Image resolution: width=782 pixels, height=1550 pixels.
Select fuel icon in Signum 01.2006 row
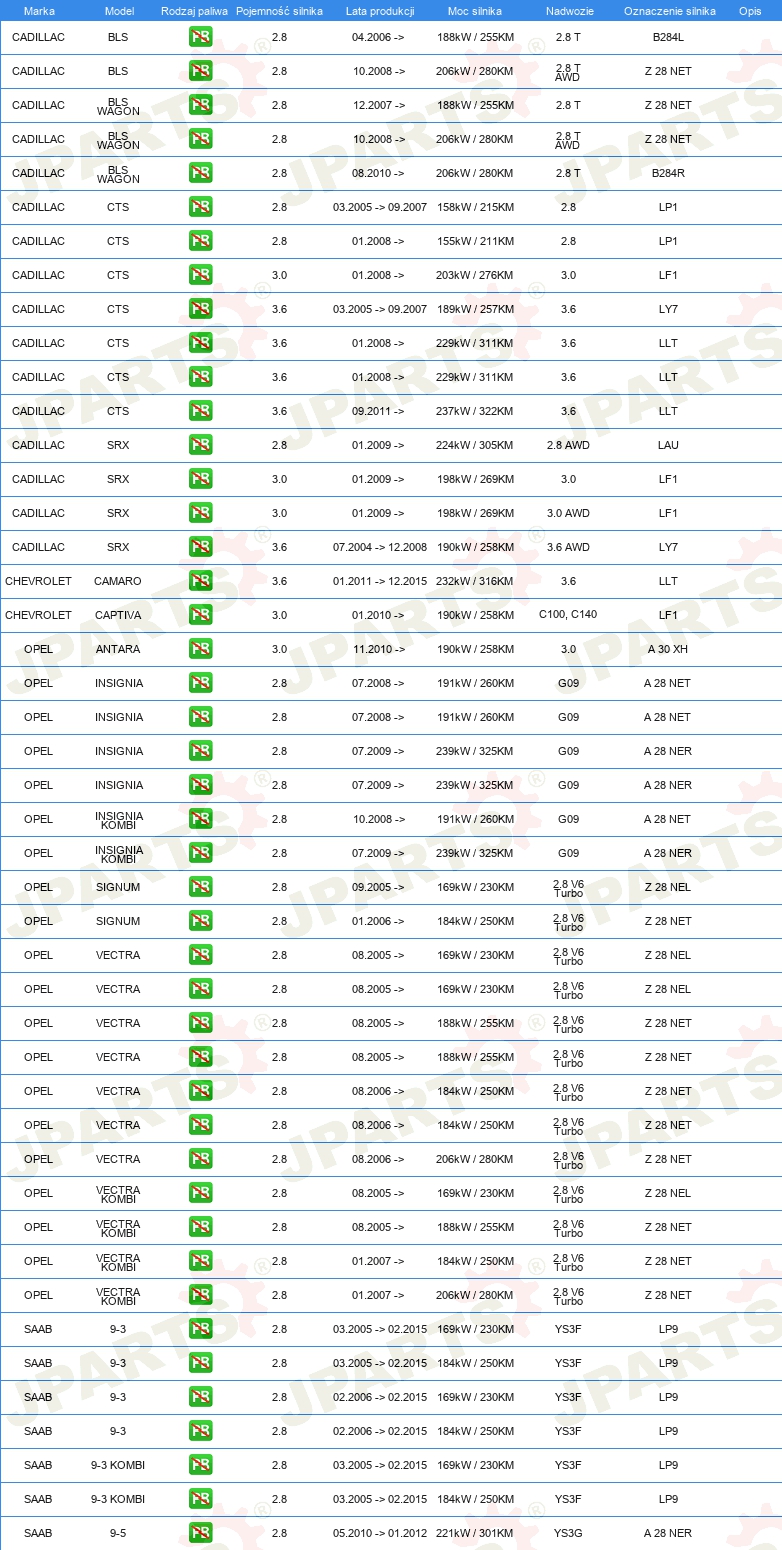200,921
